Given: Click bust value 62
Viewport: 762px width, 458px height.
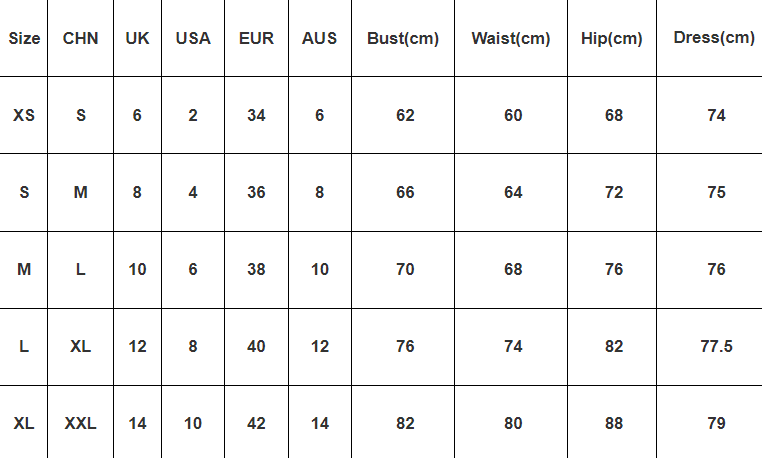Looking at the screenshot, I should [403, 115].
